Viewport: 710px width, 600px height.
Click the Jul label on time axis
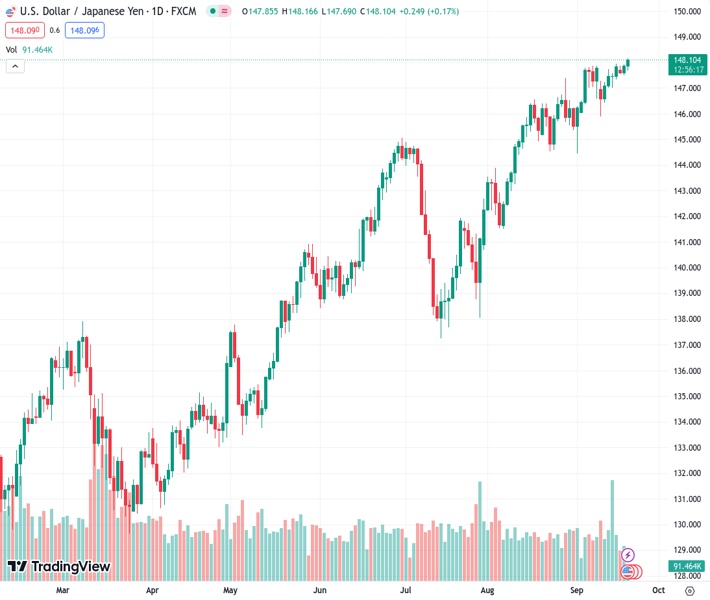pos(406,591)
